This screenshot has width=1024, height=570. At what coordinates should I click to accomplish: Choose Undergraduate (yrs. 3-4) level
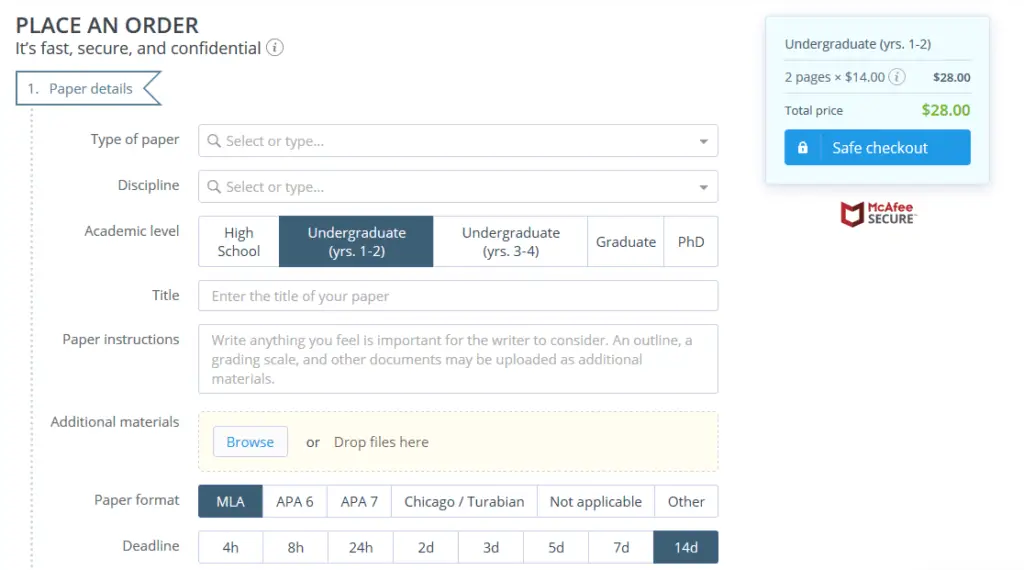click(x=510, y=242)
